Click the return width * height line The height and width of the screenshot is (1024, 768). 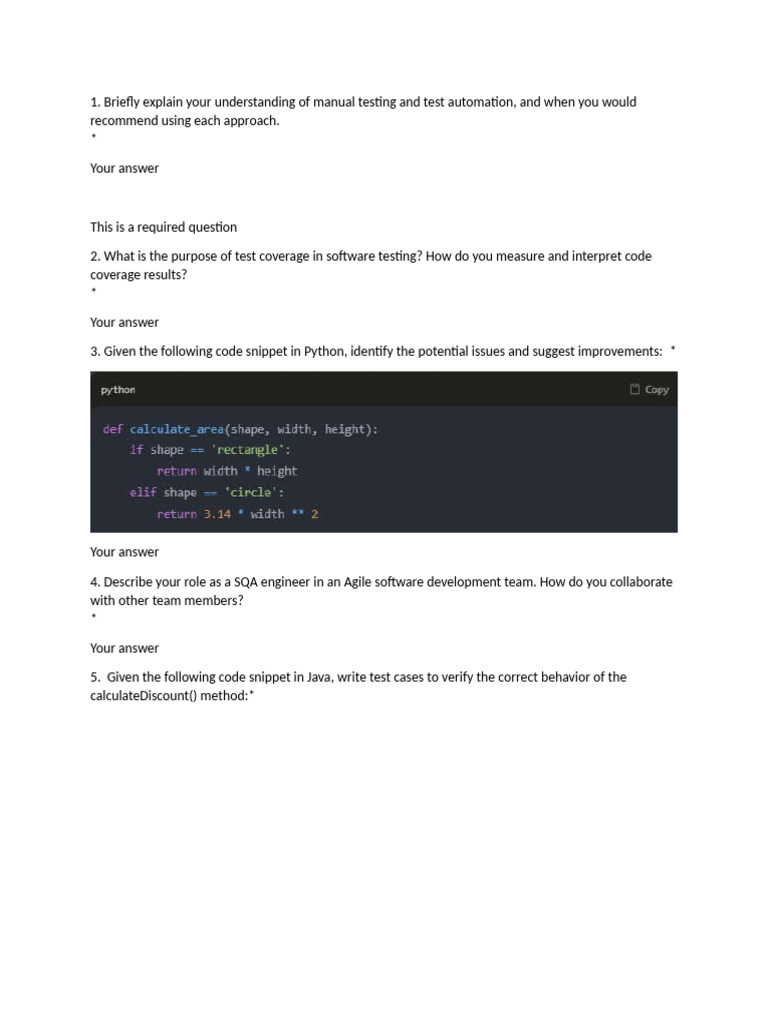coord(227,471)
